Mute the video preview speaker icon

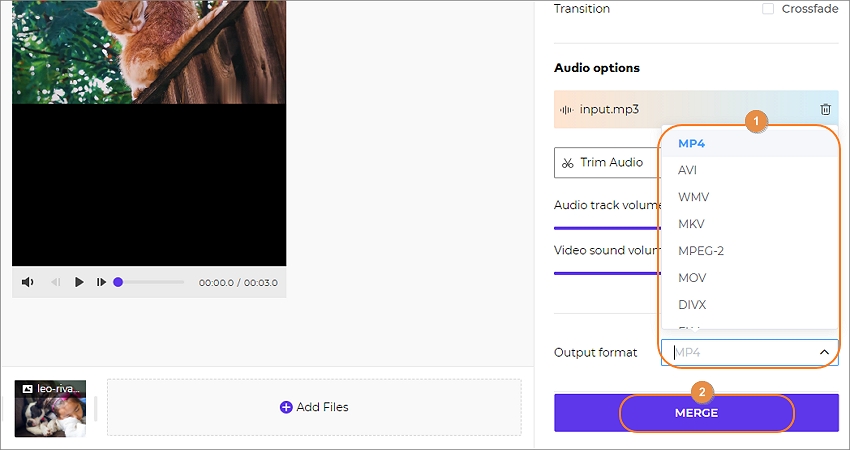(x=27, y=282)
